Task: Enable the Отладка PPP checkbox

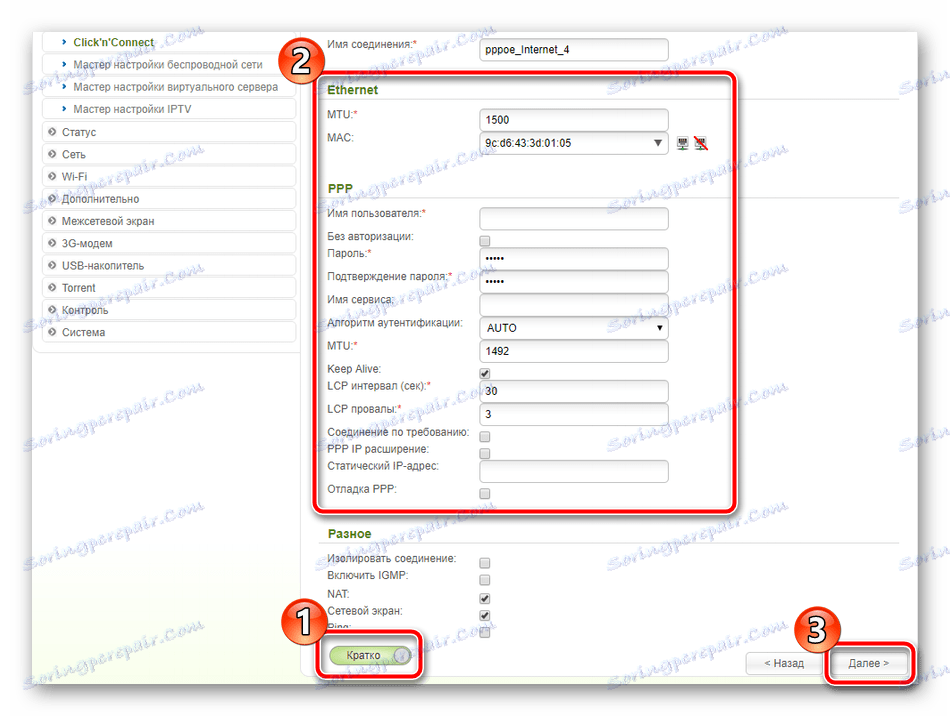Action: coord(485,494)
